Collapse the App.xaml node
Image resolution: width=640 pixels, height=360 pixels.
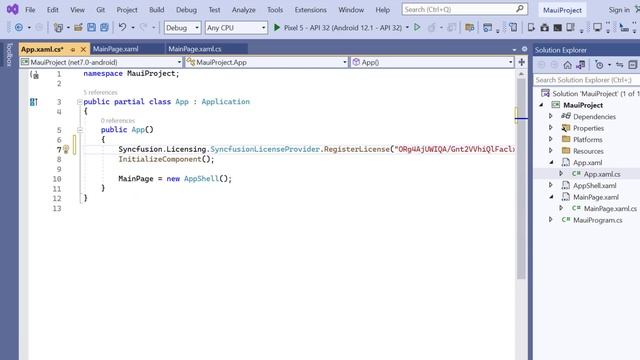551,162
